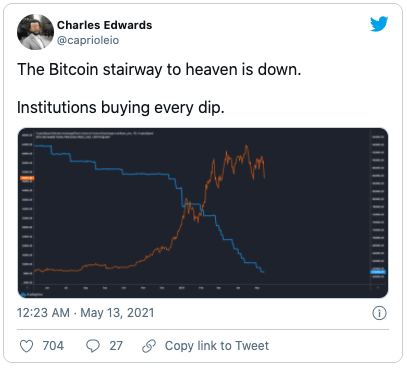Click the tweet text about Bitcoin stairway
Image resolution: width=407 pixels, height=369 pixels.
[159, 70]
